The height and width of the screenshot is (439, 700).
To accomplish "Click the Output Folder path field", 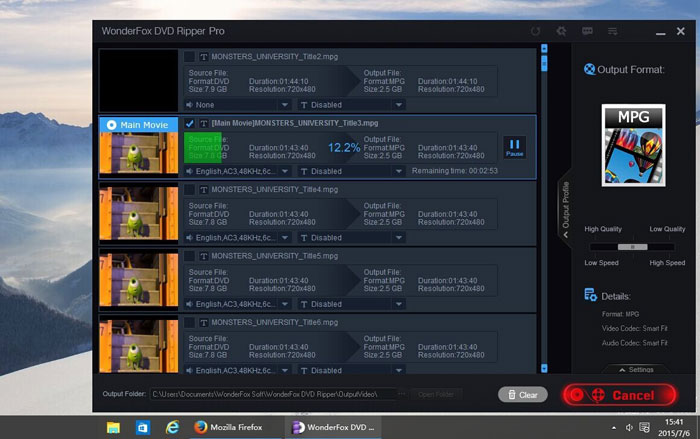I will 273,394.
